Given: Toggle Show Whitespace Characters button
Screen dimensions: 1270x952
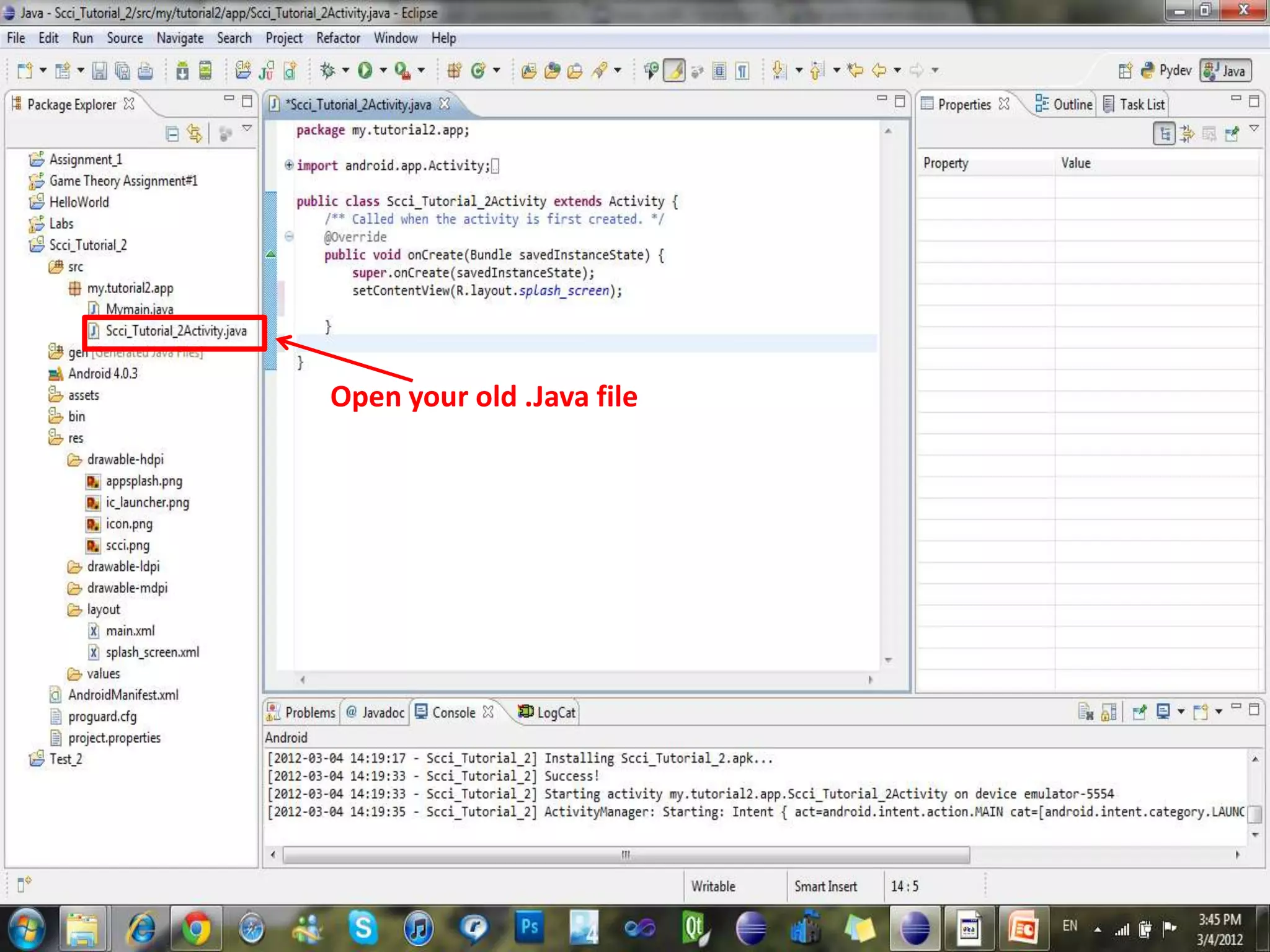Looking at the screenshot, I should click(x=742, y=71).
